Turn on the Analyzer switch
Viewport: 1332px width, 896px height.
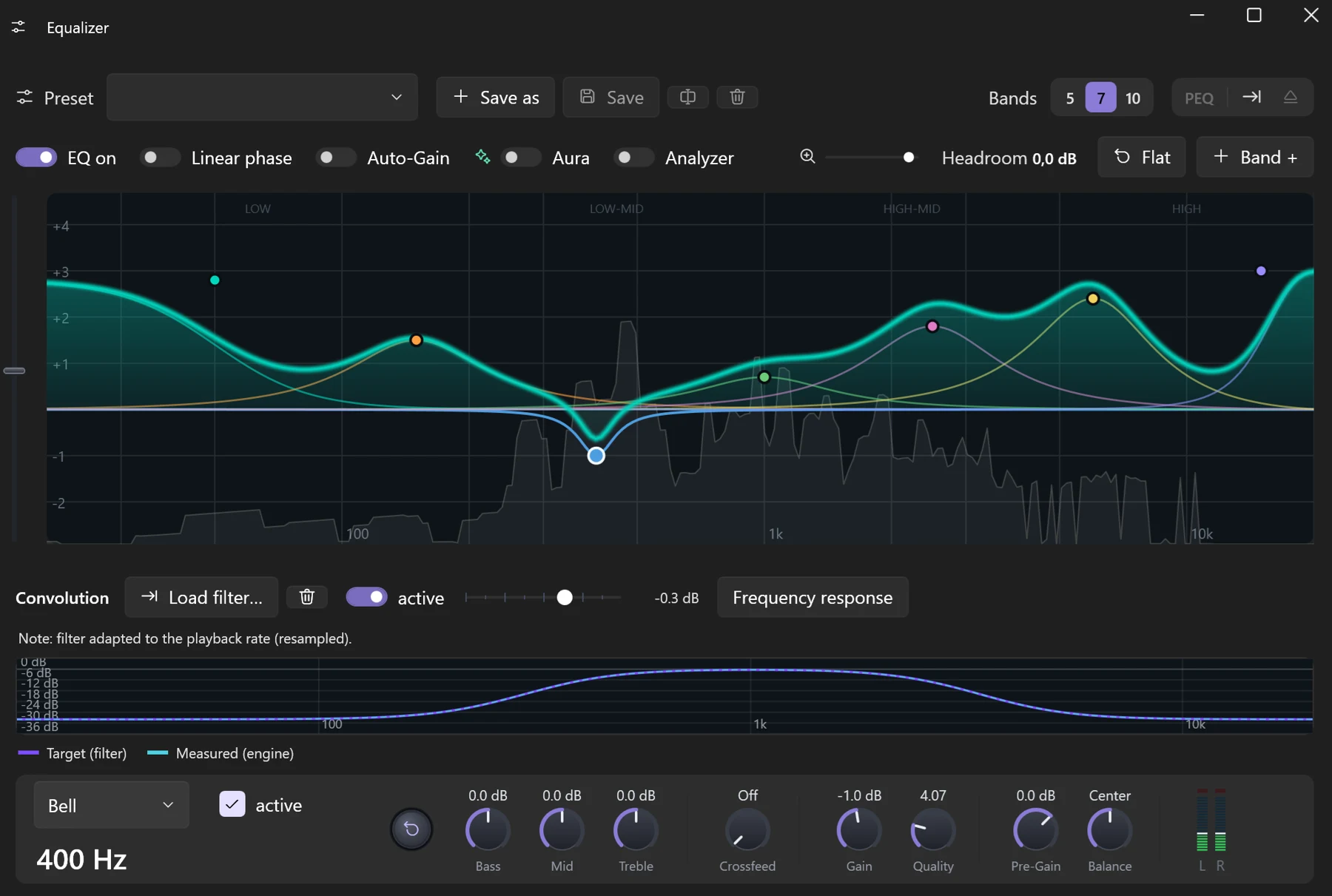(x=634, y=157)
